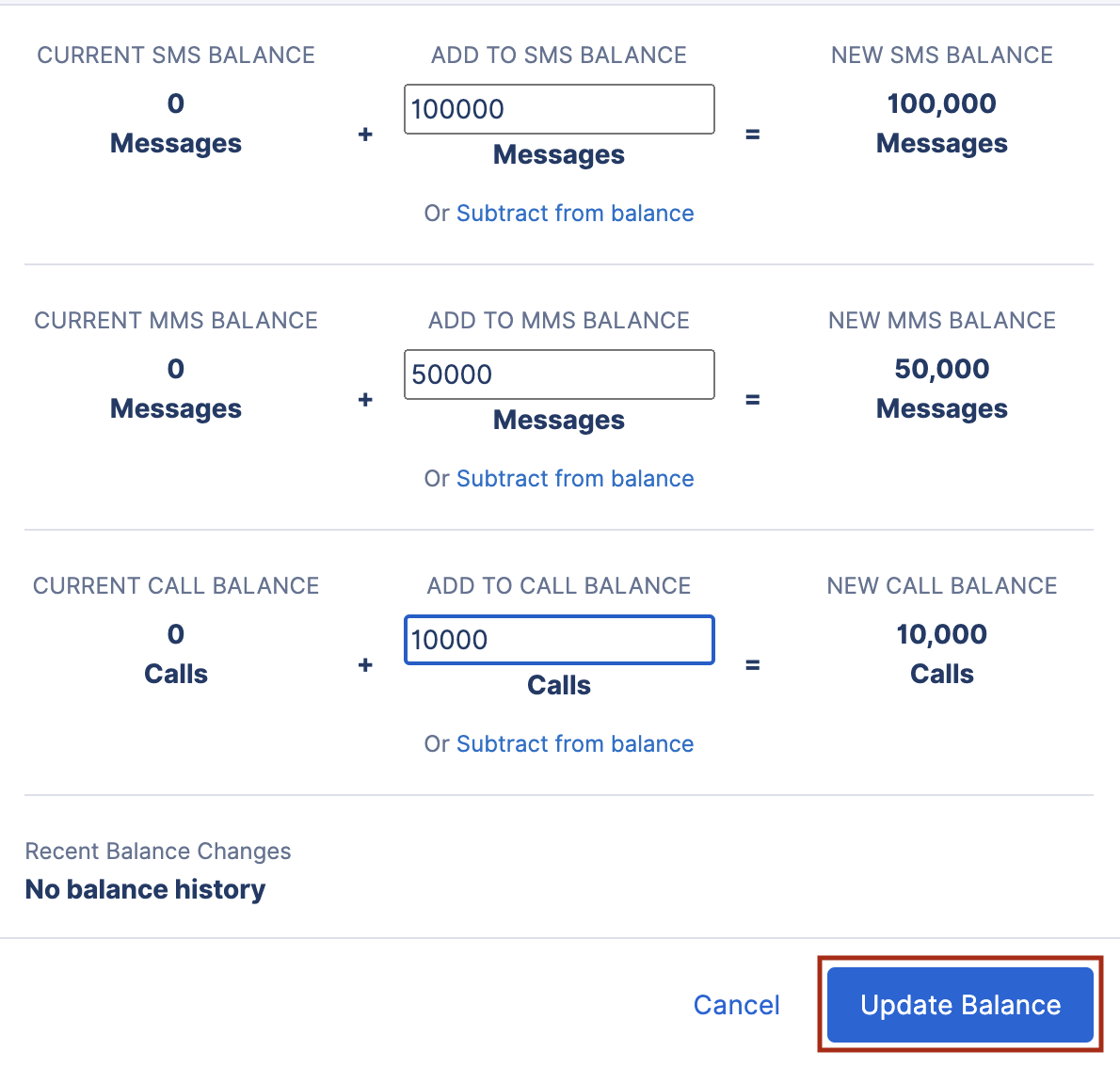1120x1067 pixels.
Task: Click the No balance history text
Action: tap(145, 888)
